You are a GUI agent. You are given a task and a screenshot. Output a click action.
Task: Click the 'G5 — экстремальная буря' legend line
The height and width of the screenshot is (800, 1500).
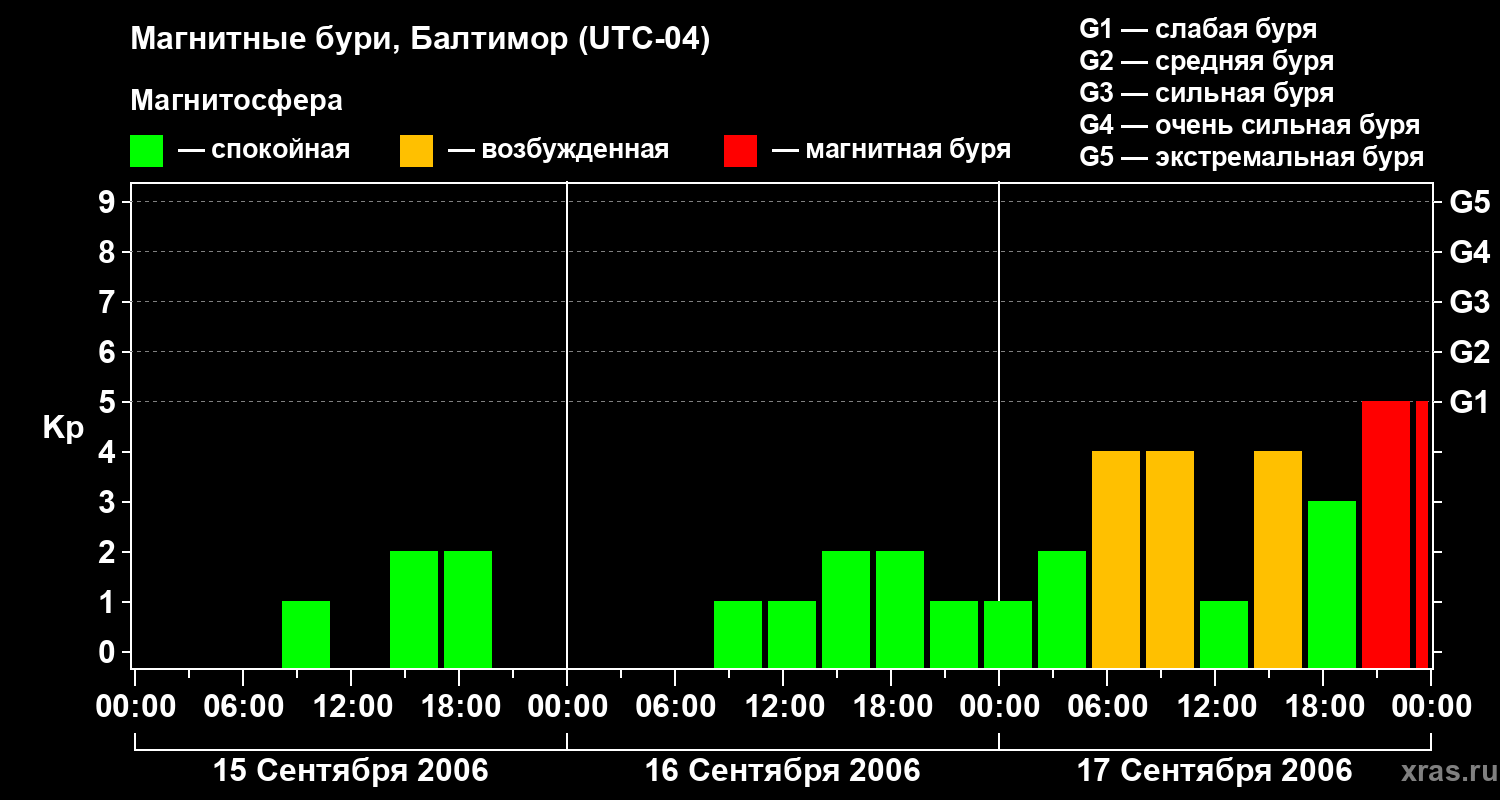(1251, 157)
